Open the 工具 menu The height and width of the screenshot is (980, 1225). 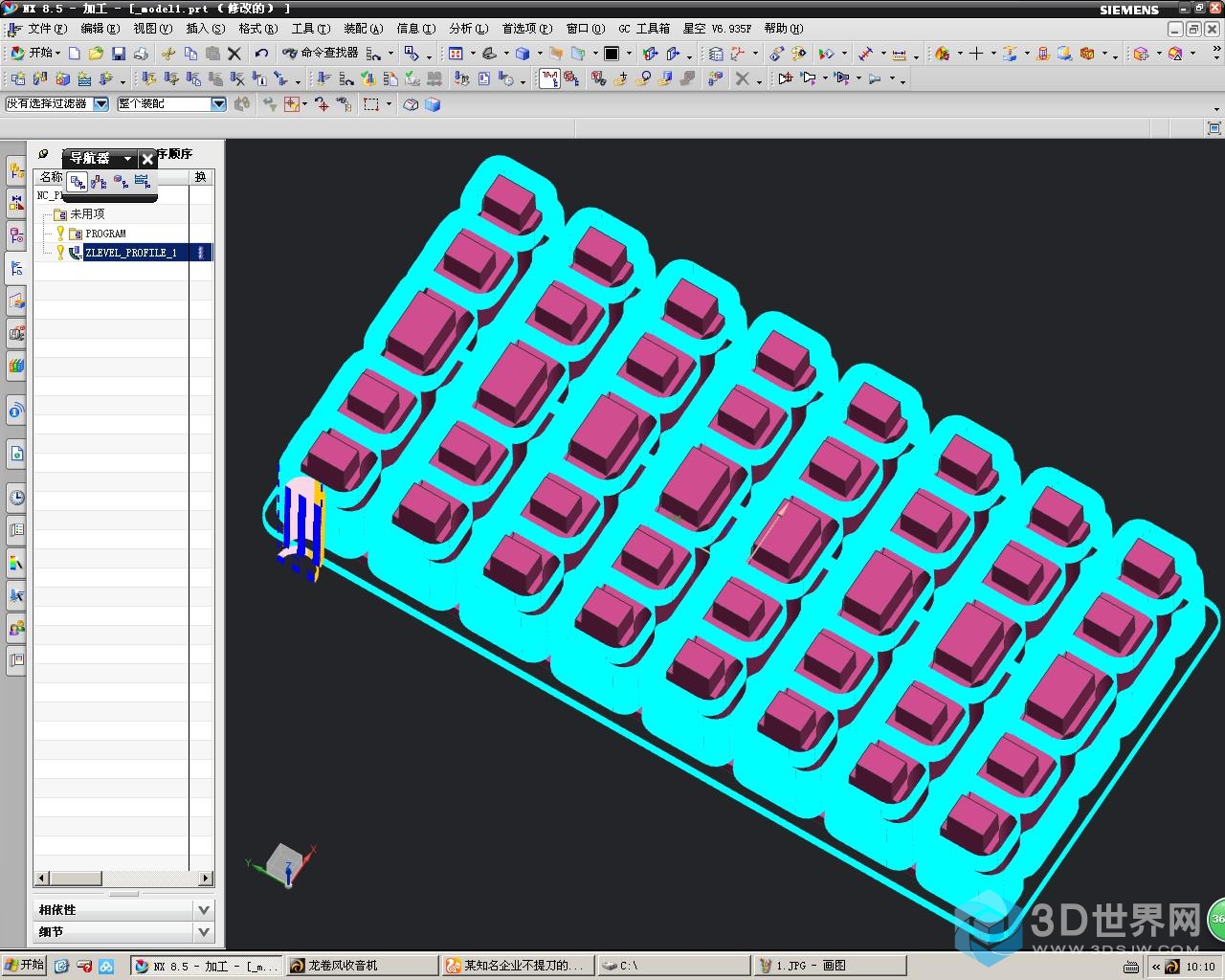coord(311,29)
